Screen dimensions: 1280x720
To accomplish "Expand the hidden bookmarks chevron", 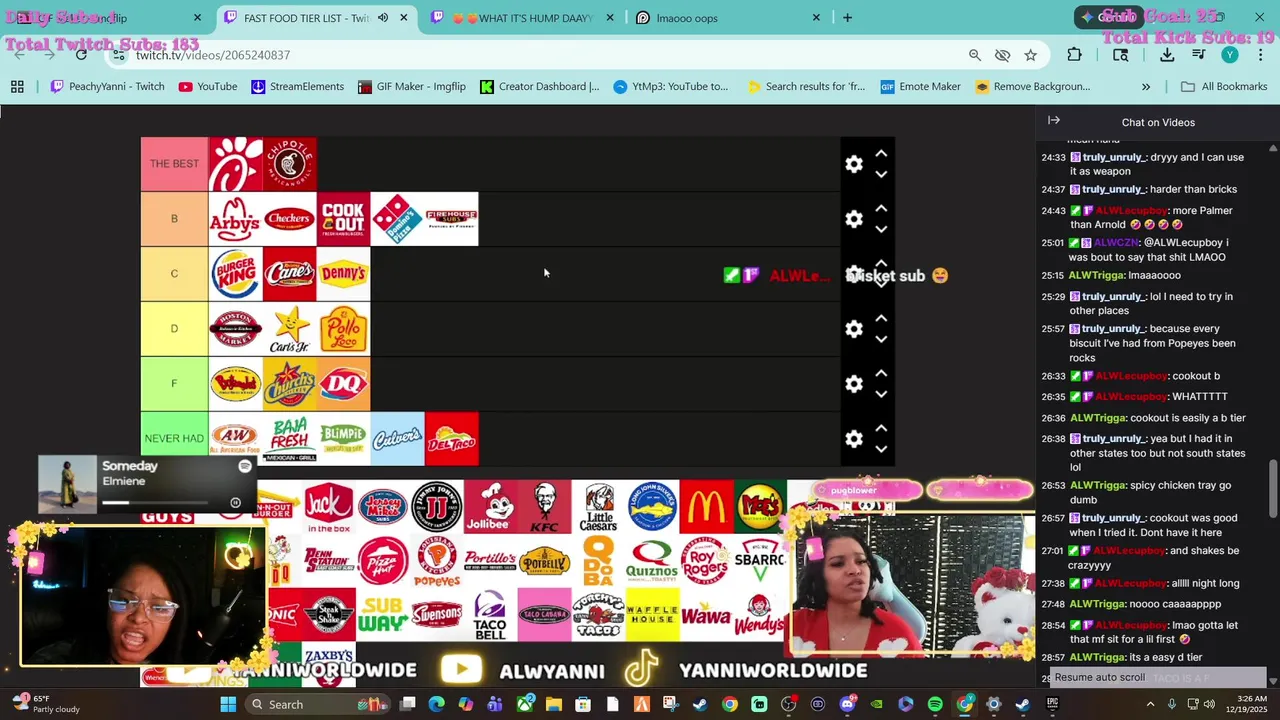I will 1146,87.
